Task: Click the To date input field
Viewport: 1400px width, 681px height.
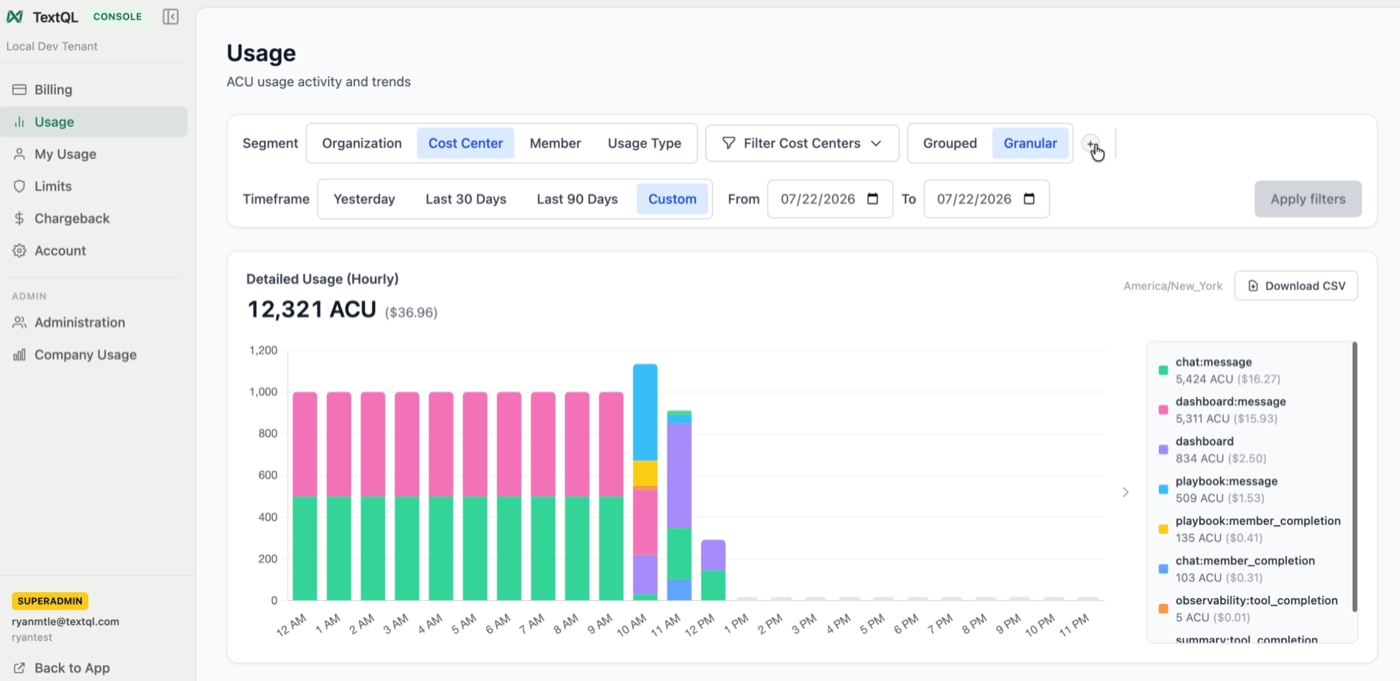Action: coord(986,199)
